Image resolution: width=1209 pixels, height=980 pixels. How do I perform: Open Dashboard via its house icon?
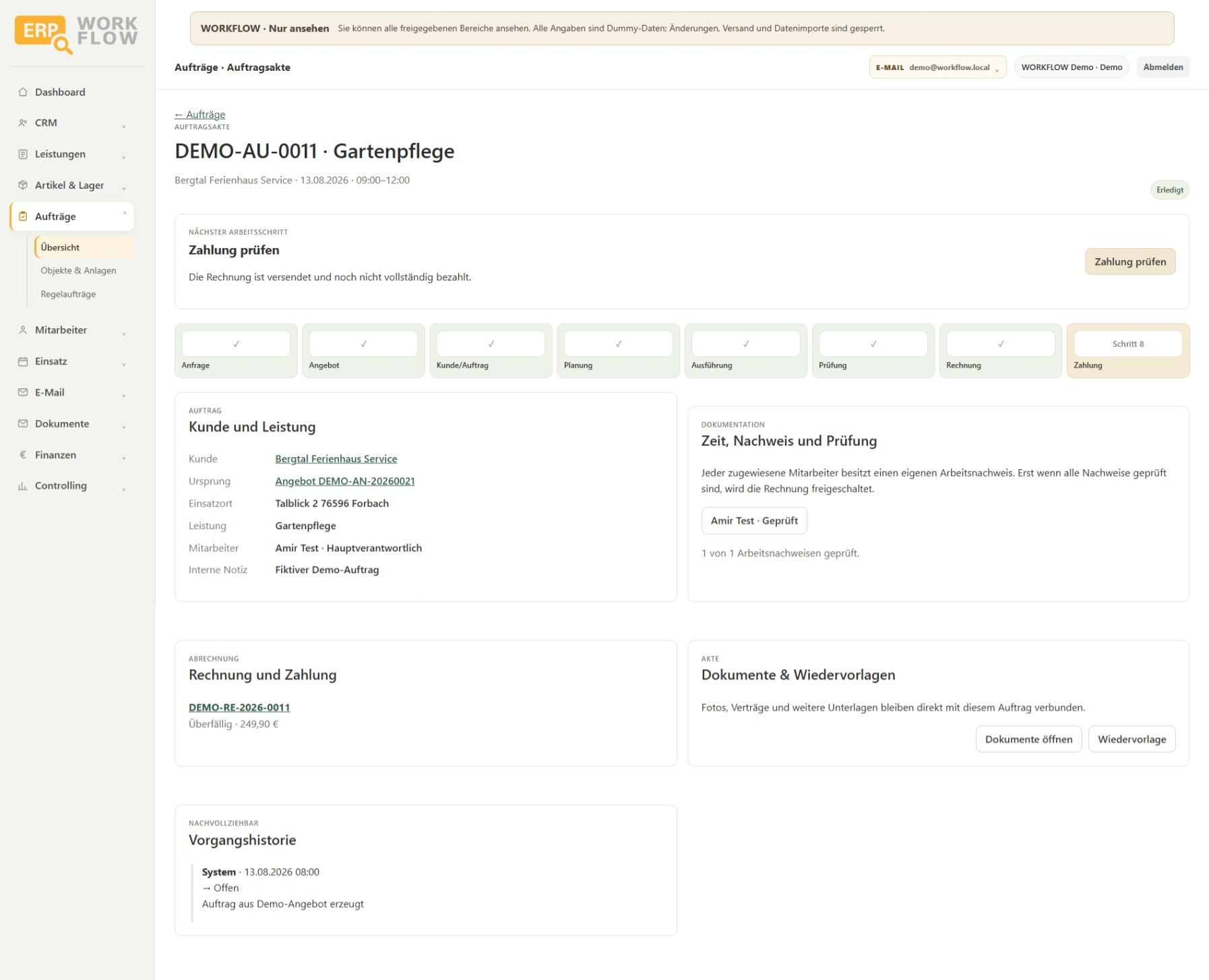click(23, 92)
